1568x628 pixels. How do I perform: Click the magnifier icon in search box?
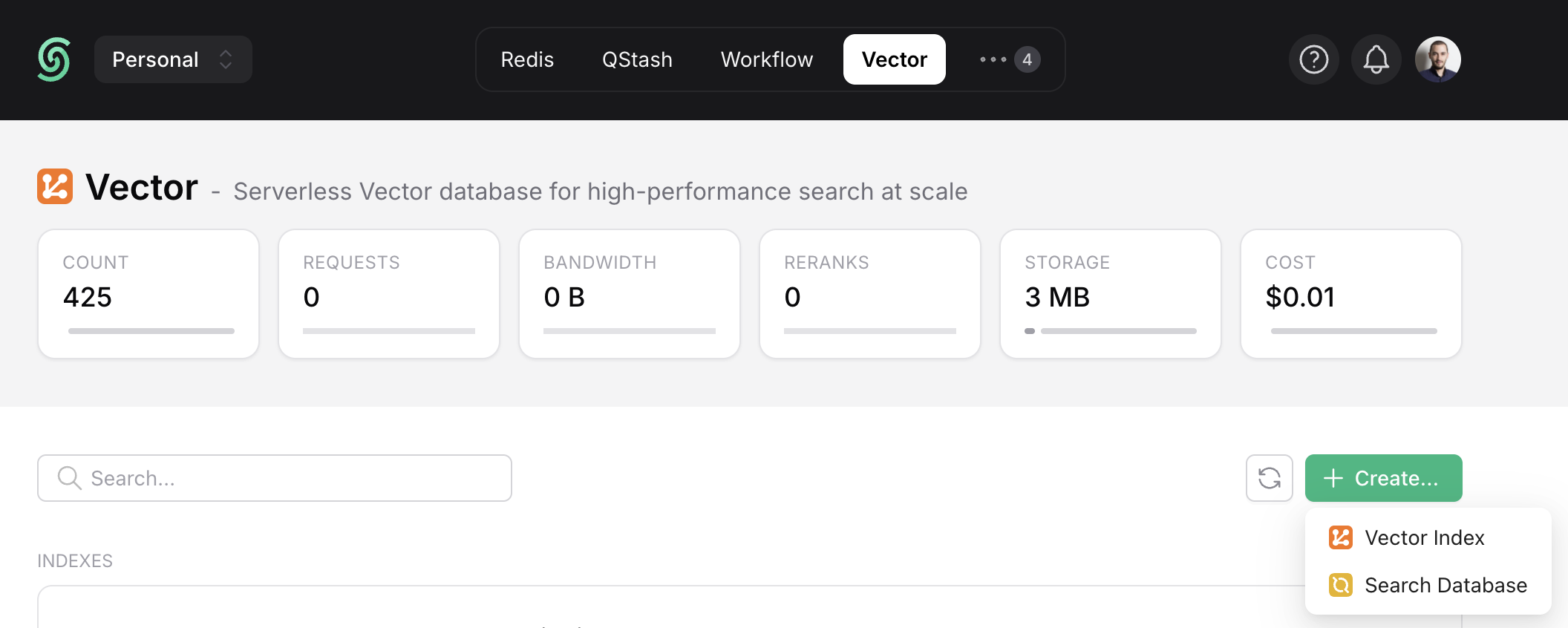pos(69,478)
